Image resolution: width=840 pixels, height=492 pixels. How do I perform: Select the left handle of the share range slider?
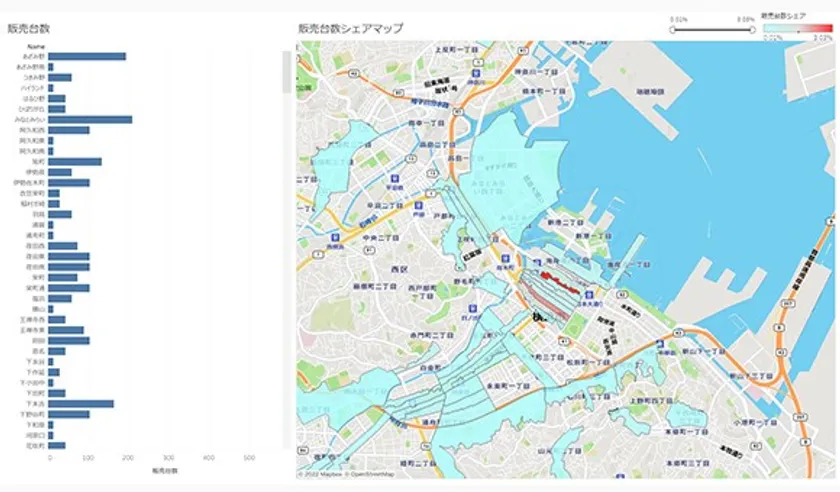click(x=673, y=30)
